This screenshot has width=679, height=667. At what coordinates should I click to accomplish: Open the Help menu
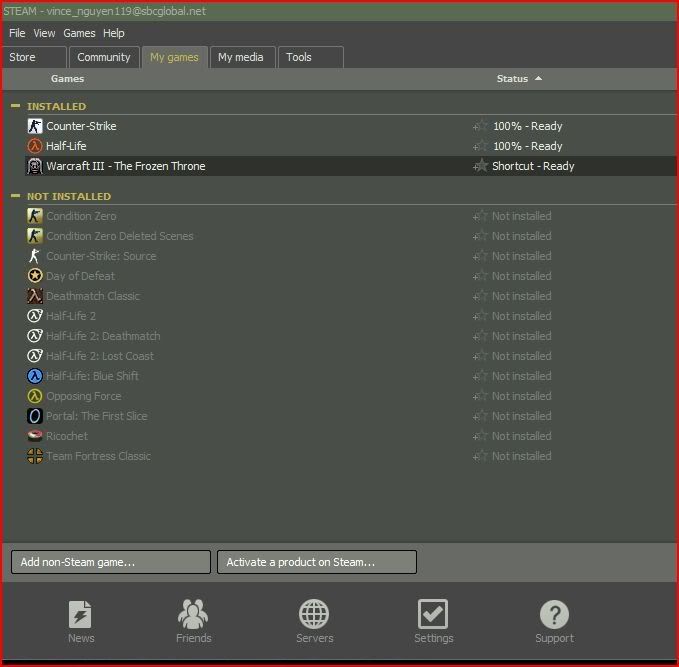113,33
